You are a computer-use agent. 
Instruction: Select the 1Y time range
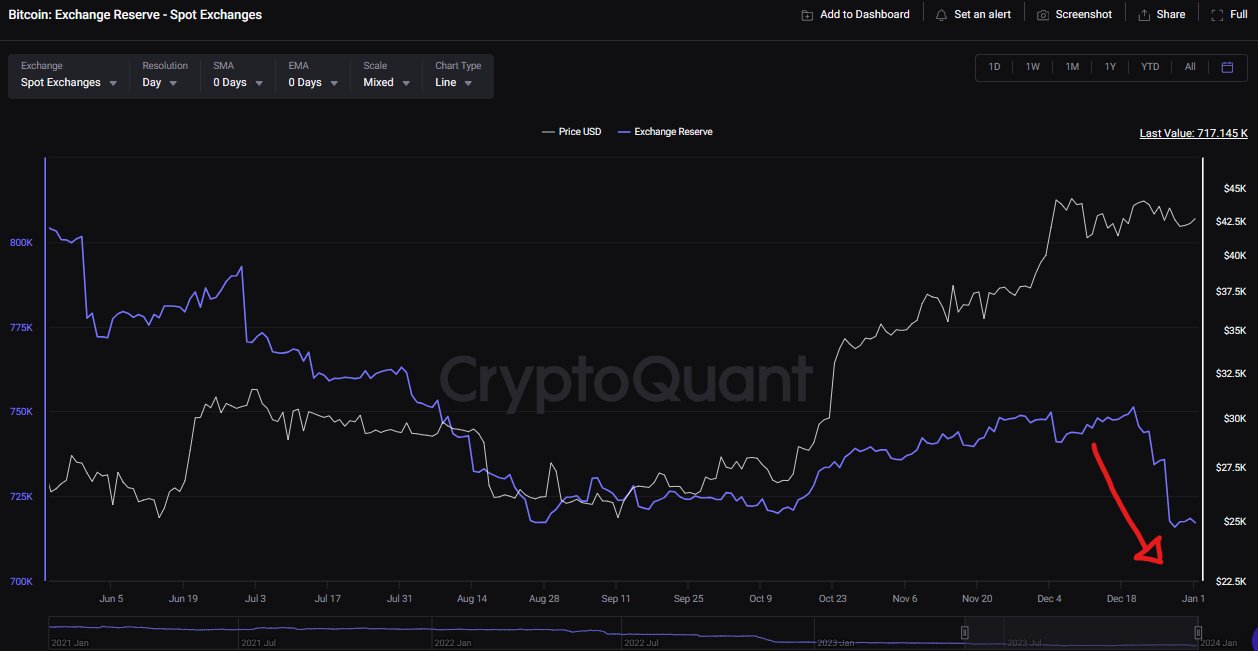(x=1110, y=67)
